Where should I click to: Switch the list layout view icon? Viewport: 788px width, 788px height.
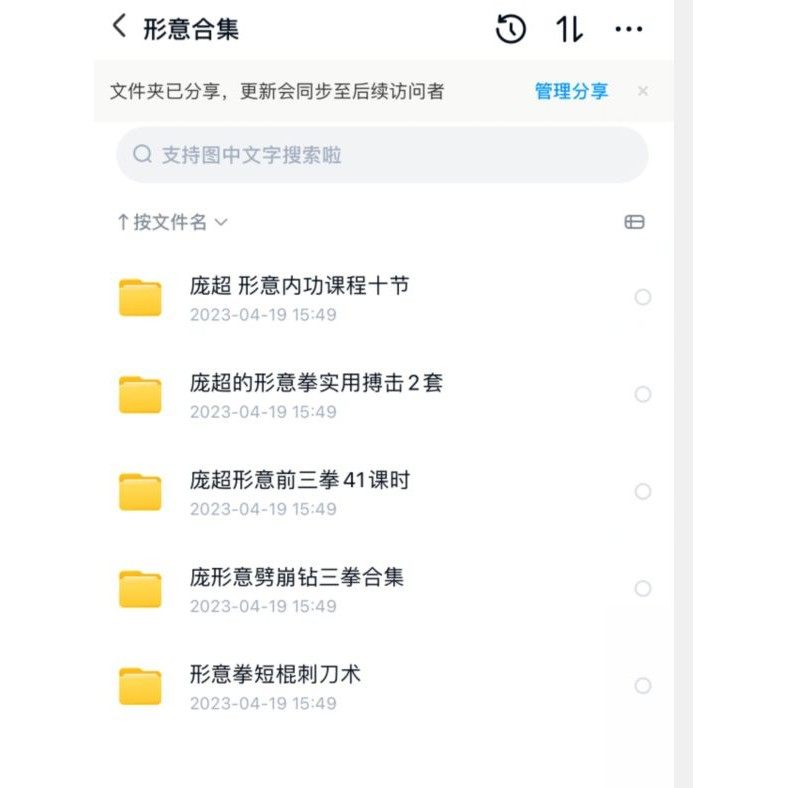click(x=634, y=222)
